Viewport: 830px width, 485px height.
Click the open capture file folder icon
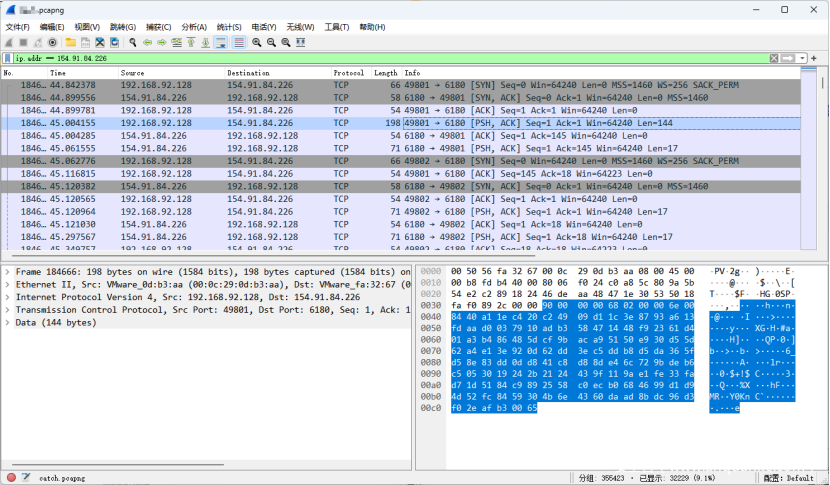tap(70, 43)
